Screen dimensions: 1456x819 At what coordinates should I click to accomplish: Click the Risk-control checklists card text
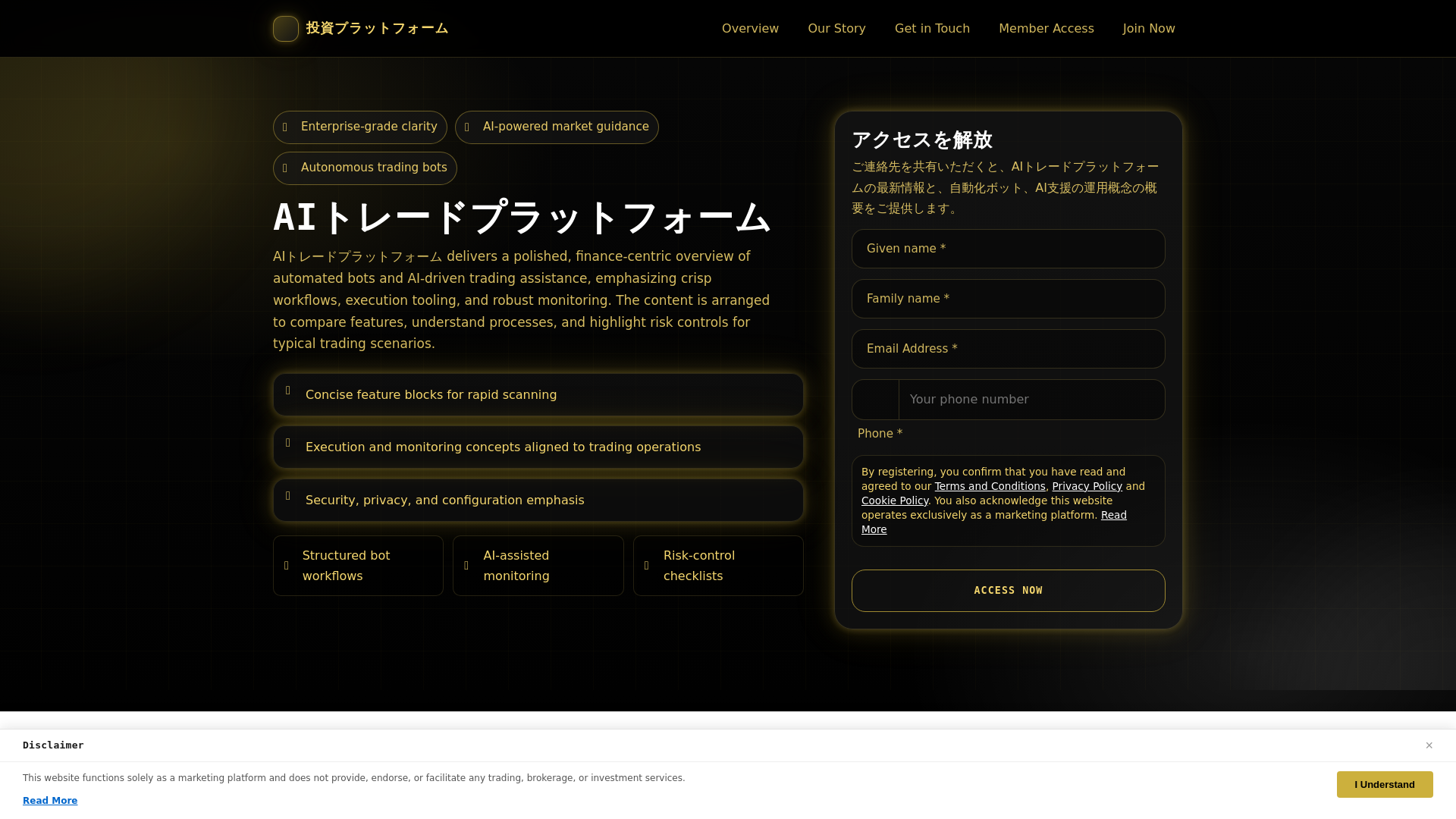coord(699,566)
